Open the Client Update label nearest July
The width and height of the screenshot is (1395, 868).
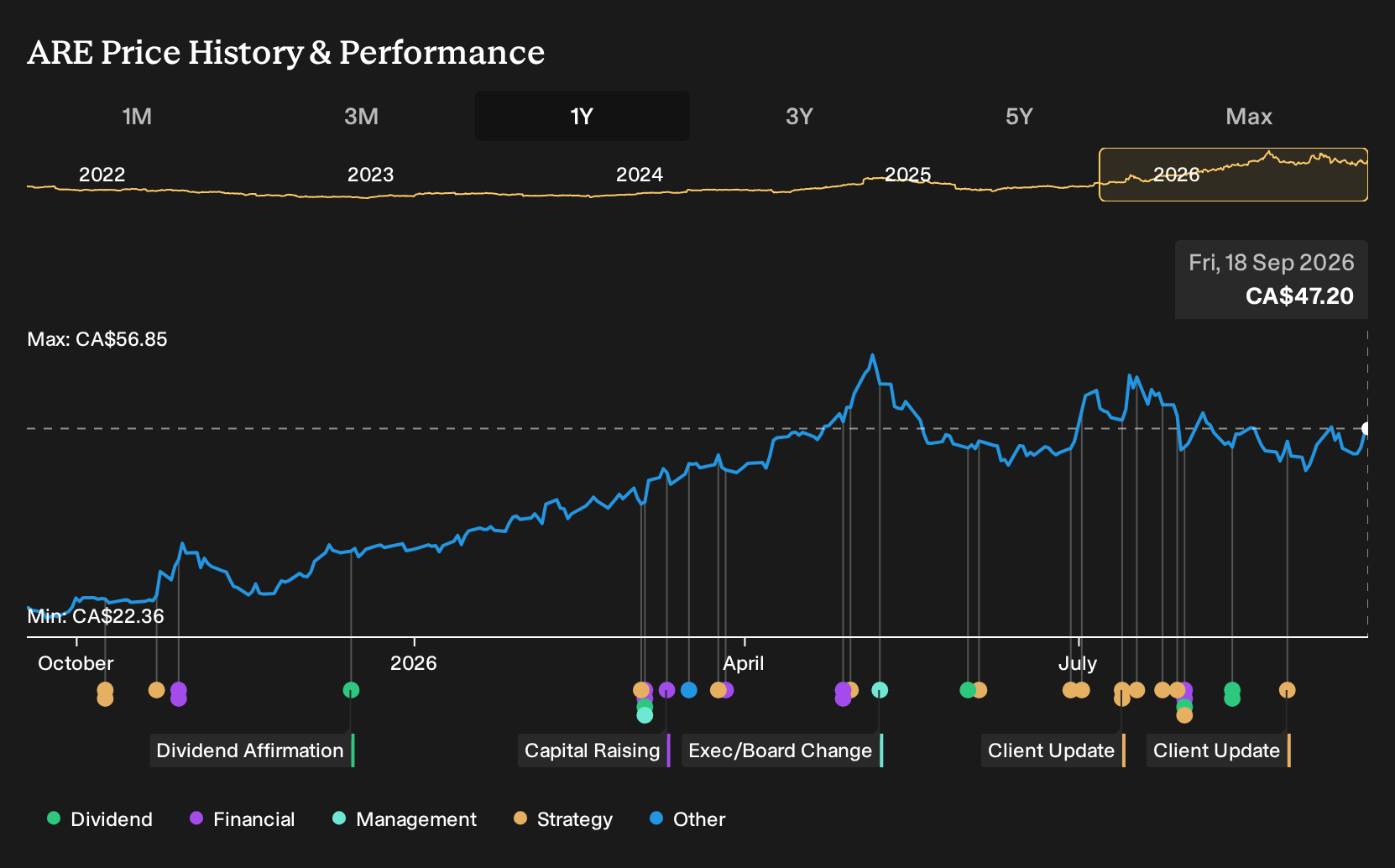tap(1053, 750)
